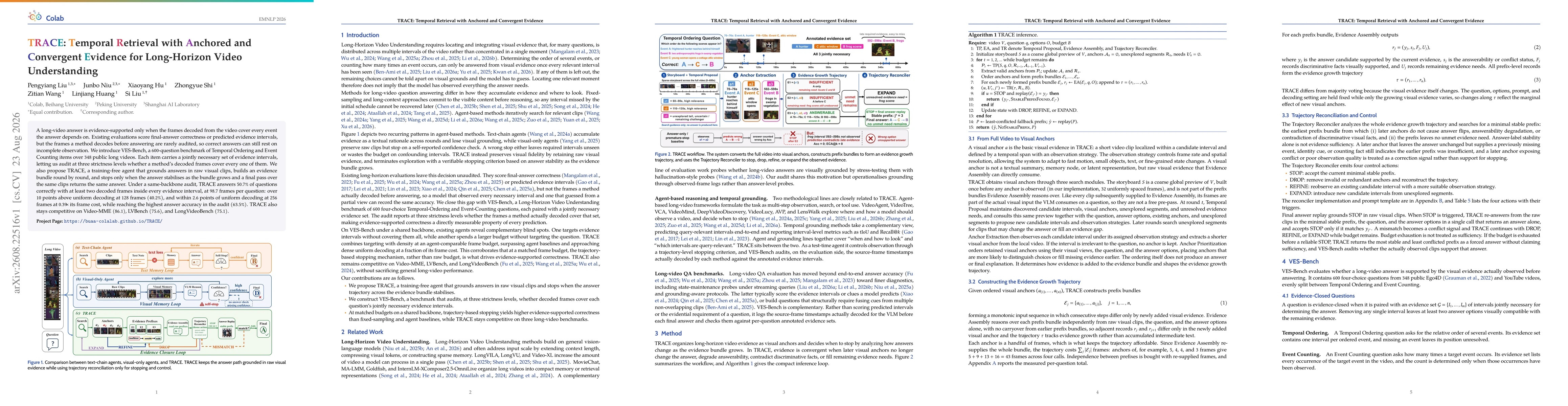The image size is (1568, 406).
Task: Click the Search magnifier in Visual-Only Agent row
Action: pyautogui.click(x=84, y=293)
